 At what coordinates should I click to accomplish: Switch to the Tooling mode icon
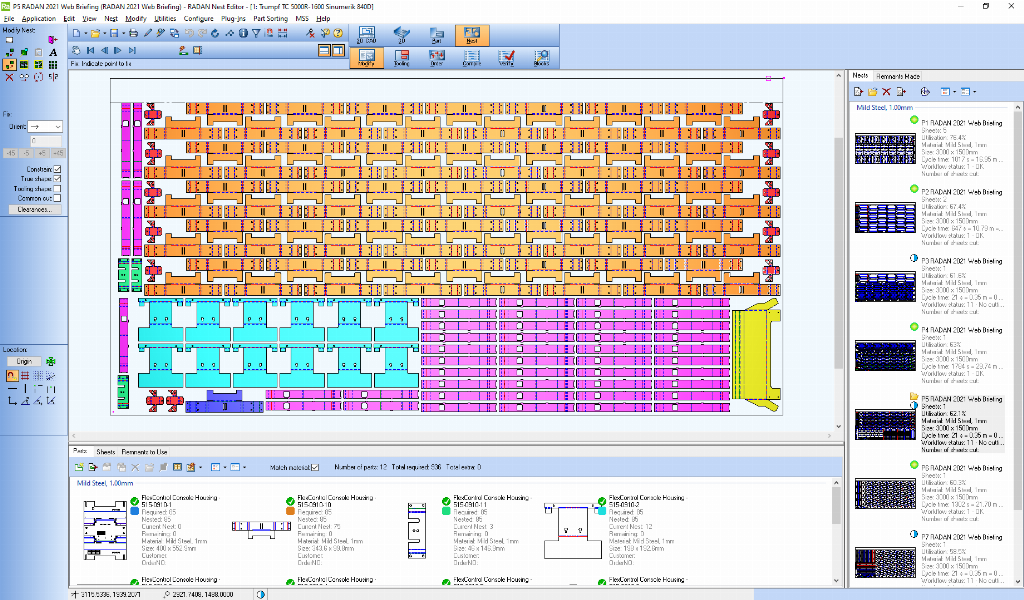pos(401,58)
